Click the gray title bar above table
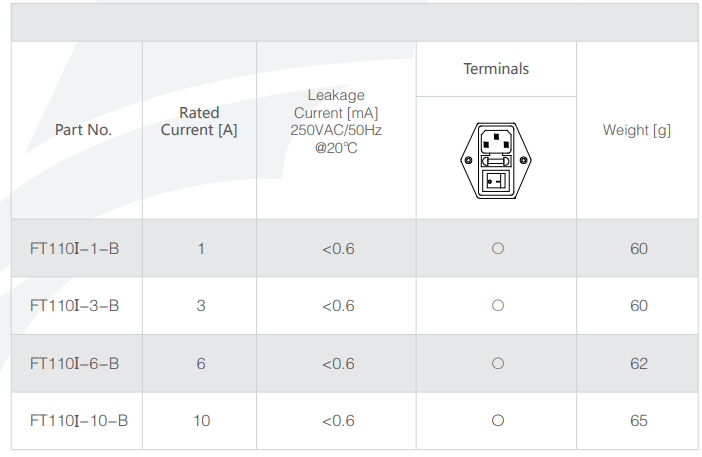 pos(355,22)
